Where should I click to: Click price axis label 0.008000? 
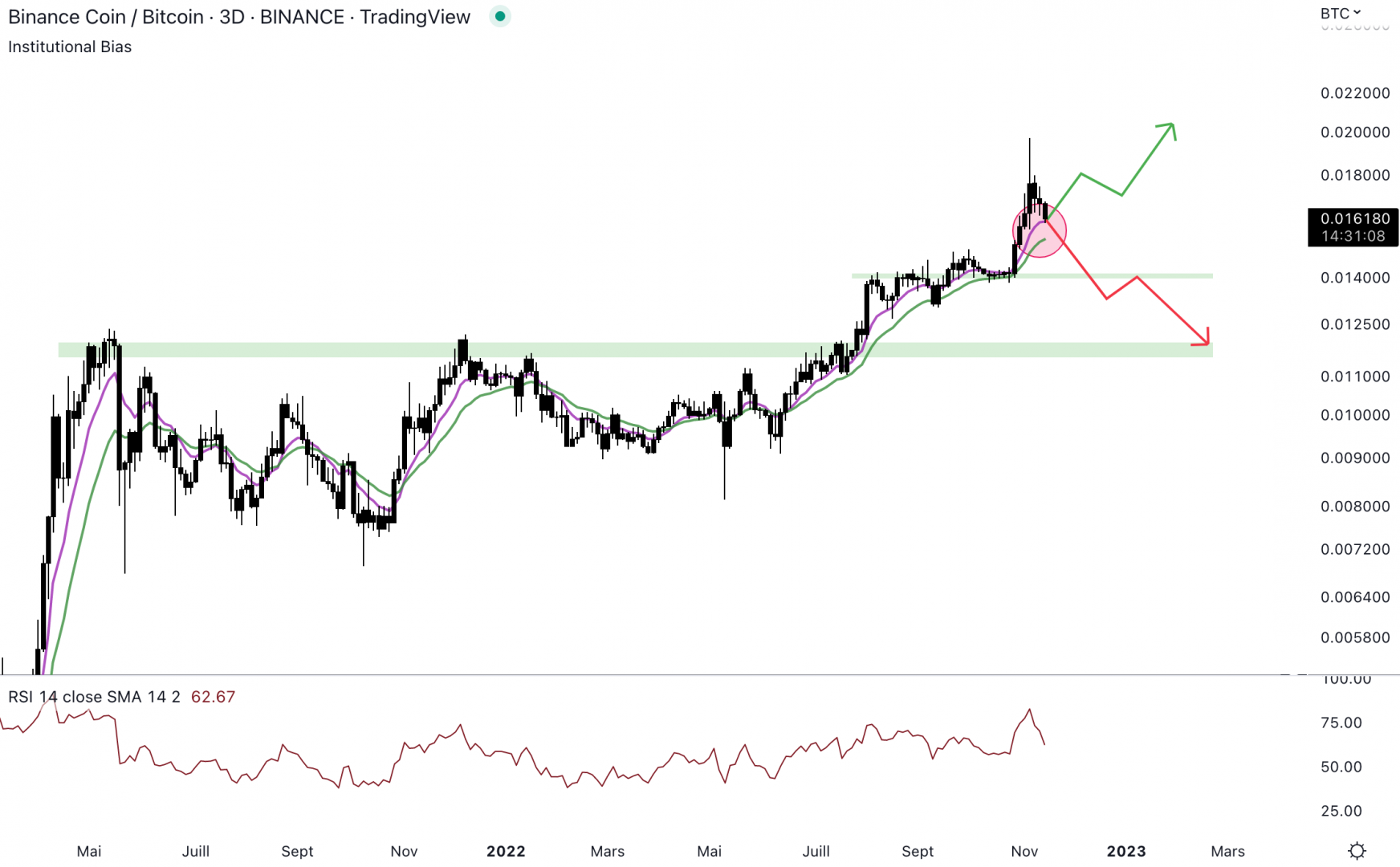pyautogui.click(x=1355, y=507)
